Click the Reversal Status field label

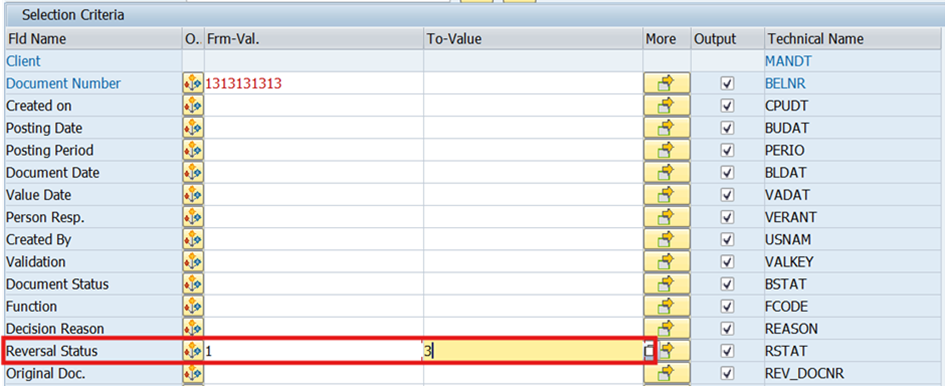(51, 351)
